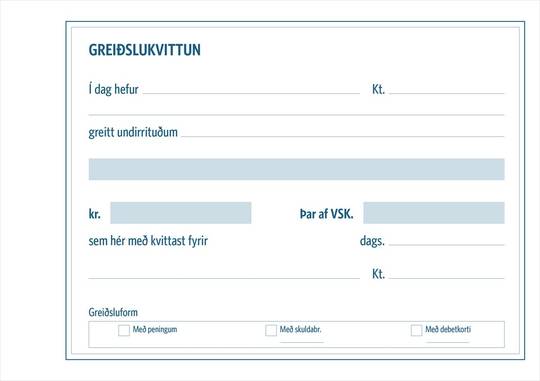Click the signature line left of bottom Kt.
The width and height of the screenshot is (540, 381).
[x=224, y=278]
